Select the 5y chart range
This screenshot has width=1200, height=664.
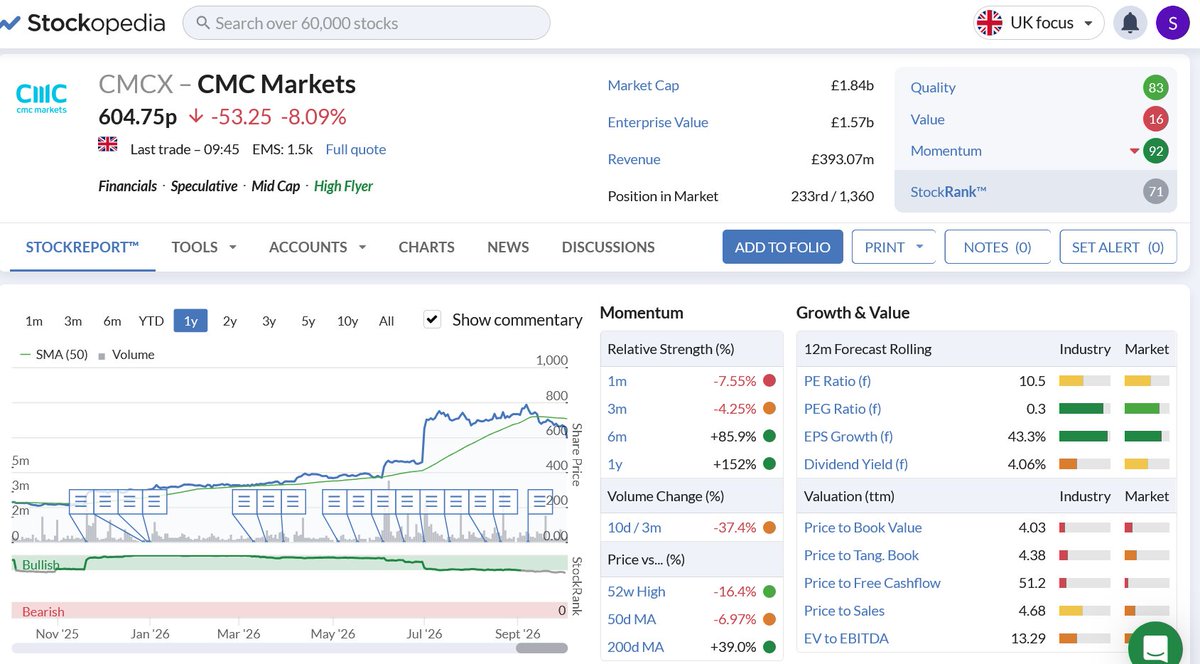(x=308, y=321)
